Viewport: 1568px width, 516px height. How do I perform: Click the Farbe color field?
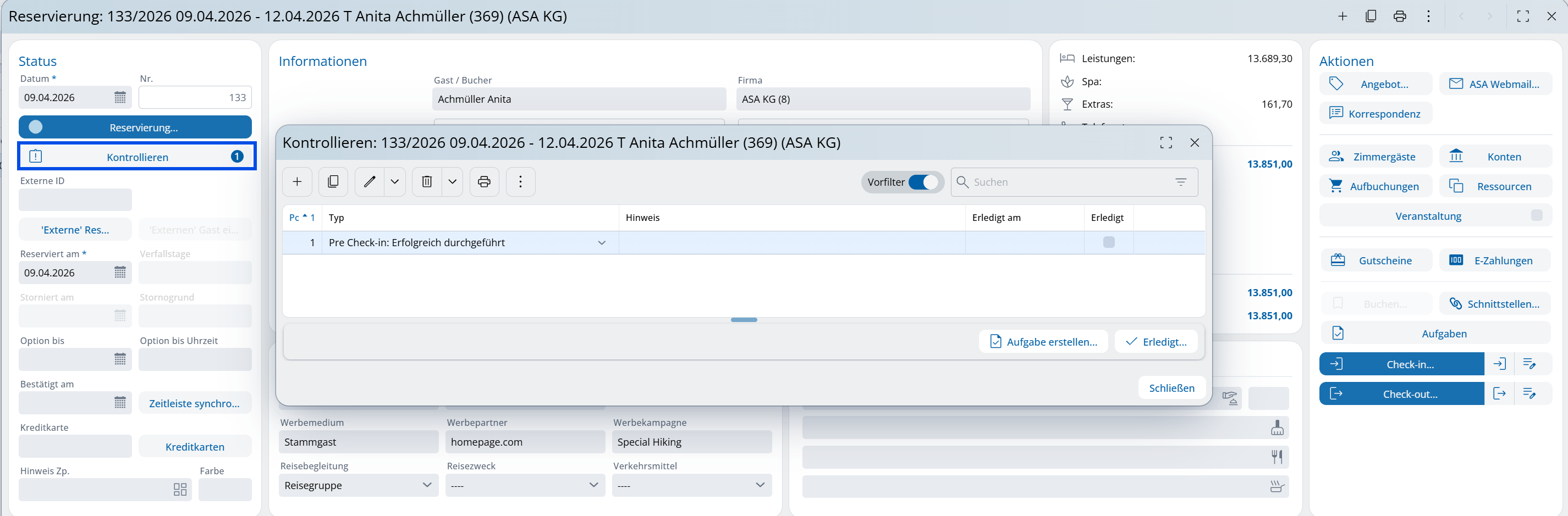point(224,489)
